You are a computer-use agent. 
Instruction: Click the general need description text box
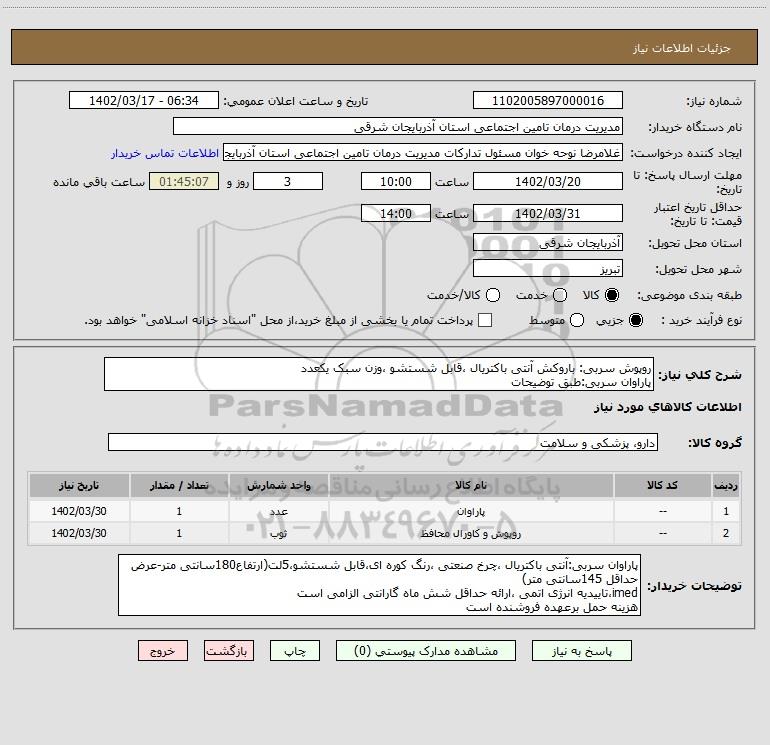tap(379, 375)
